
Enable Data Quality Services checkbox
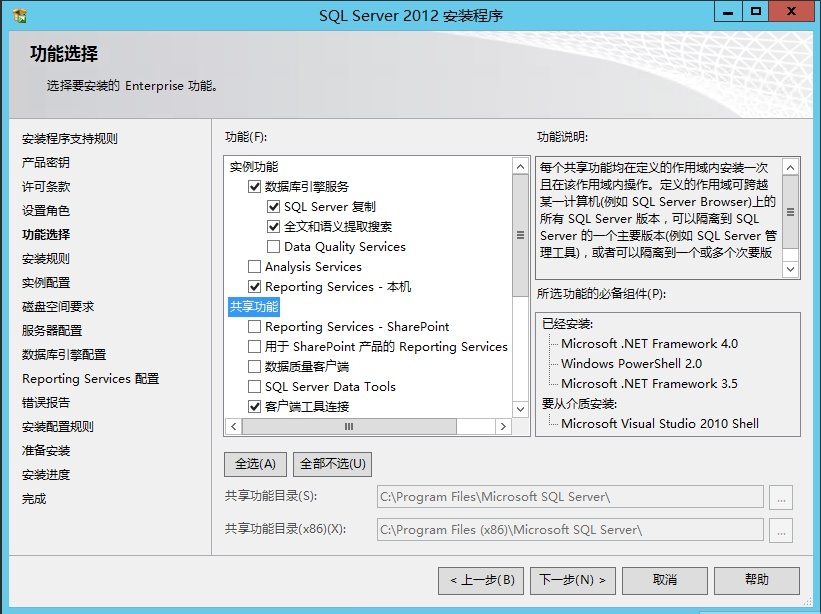[273, 246]
